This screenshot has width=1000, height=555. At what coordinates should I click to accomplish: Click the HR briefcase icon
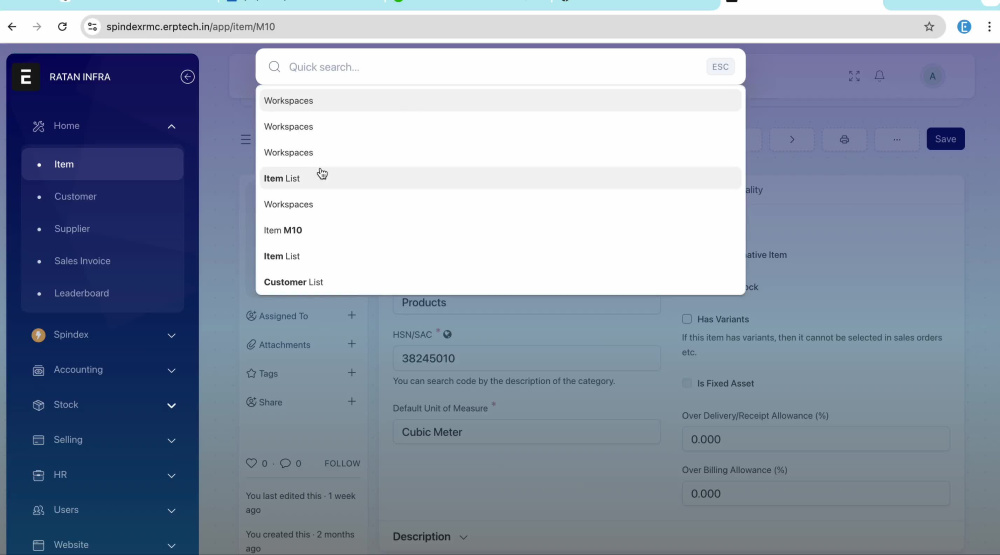(38, 475)
